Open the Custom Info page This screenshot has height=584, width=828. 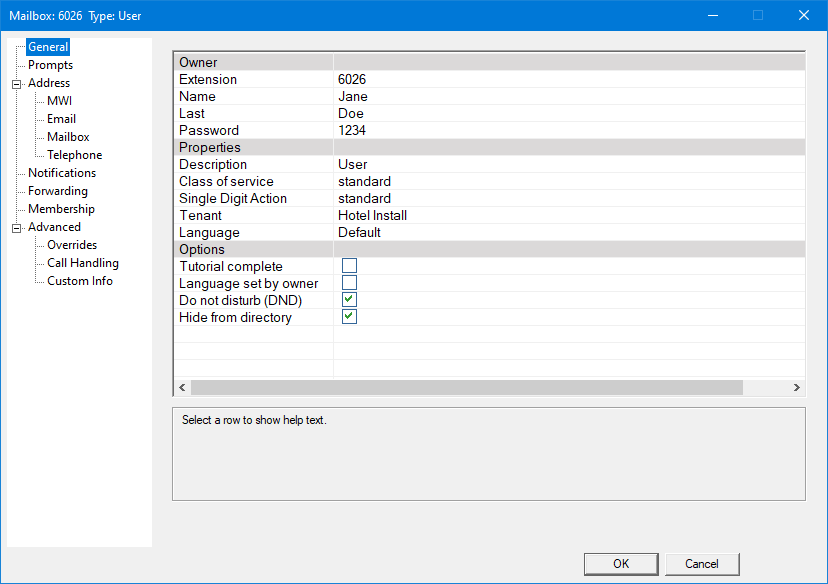(80, 281)
